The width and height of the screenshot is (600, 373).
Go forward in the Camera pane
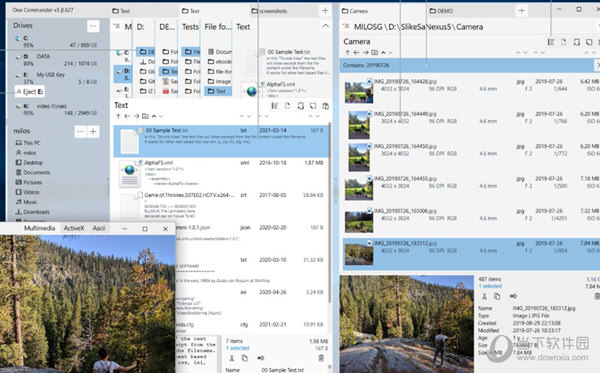[x=365, y=52]
